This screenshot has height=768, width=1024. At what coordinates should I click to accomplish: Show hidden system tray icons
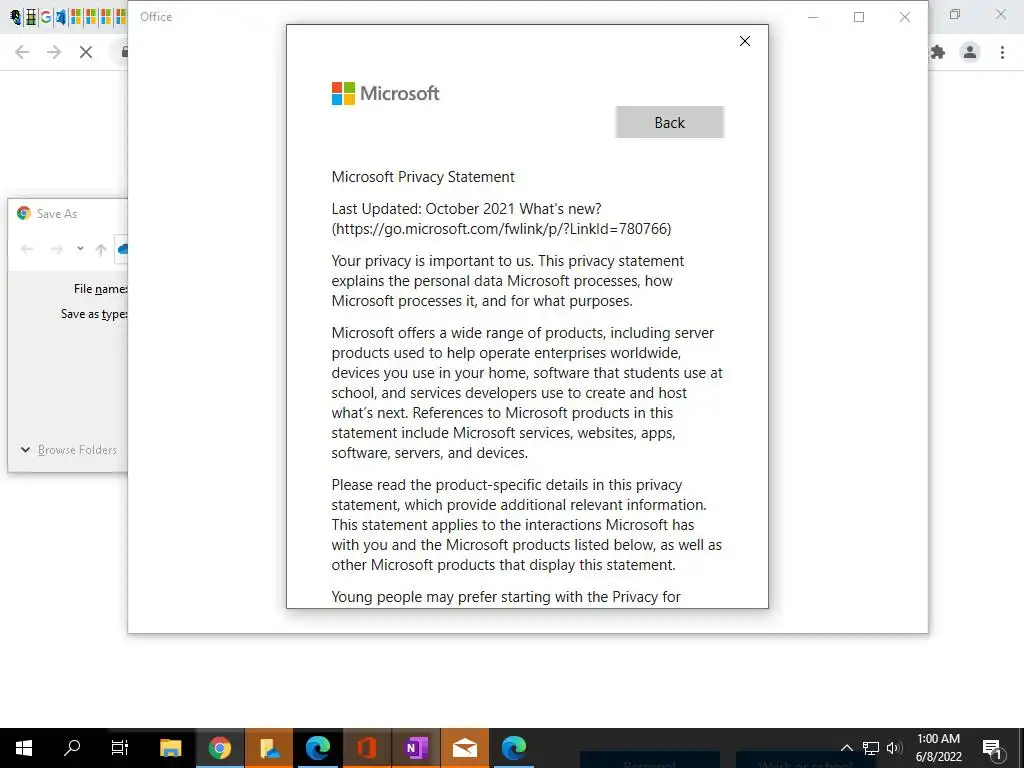click(x=846, y=748)
